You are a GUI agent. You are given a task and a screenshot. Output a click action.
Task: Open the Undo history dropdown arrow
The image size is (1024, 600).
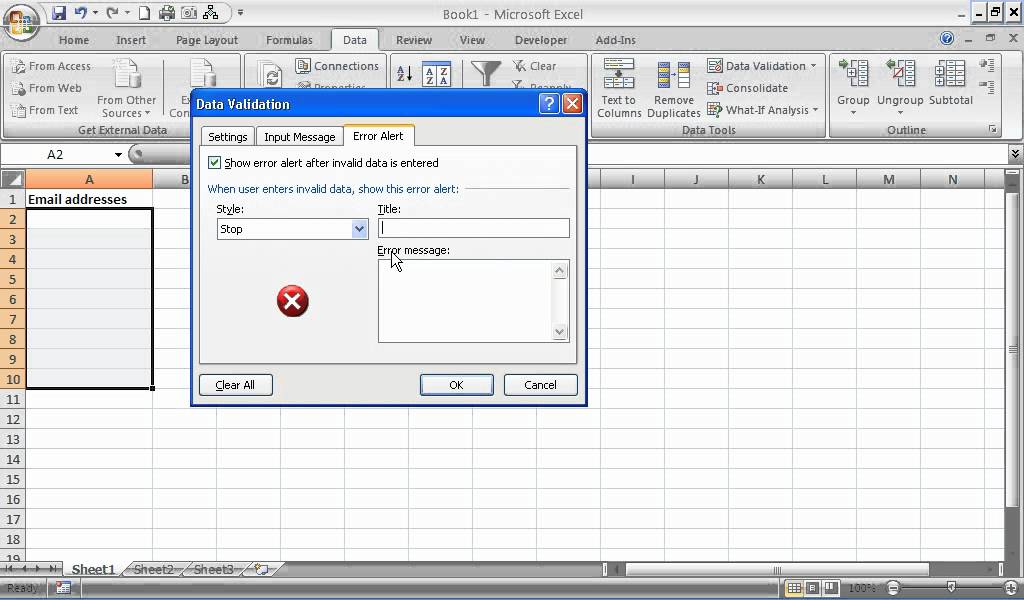click(95, 13)
